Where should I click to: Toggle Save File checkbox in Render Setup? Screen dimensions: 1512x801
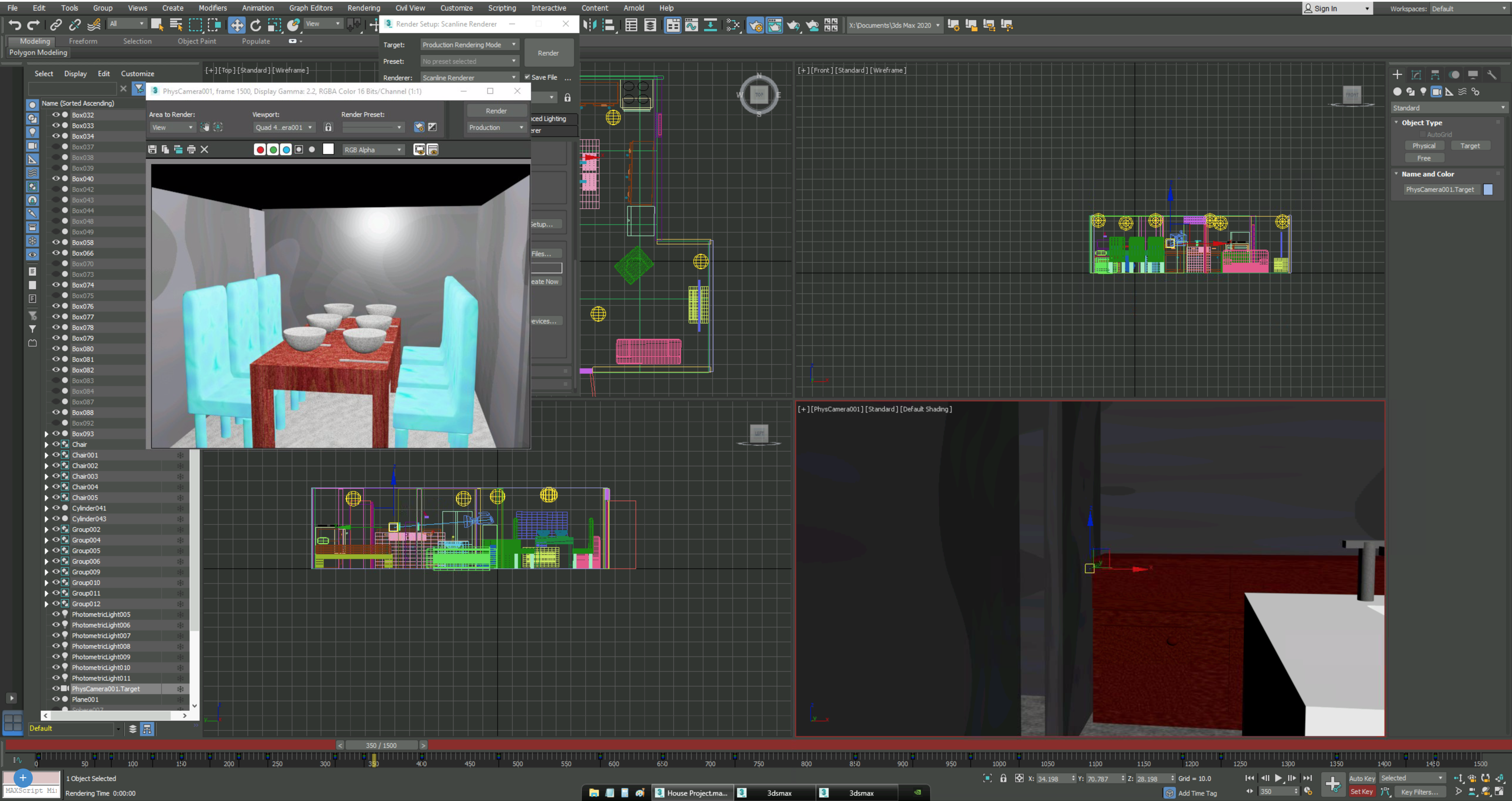pos(527,77)
